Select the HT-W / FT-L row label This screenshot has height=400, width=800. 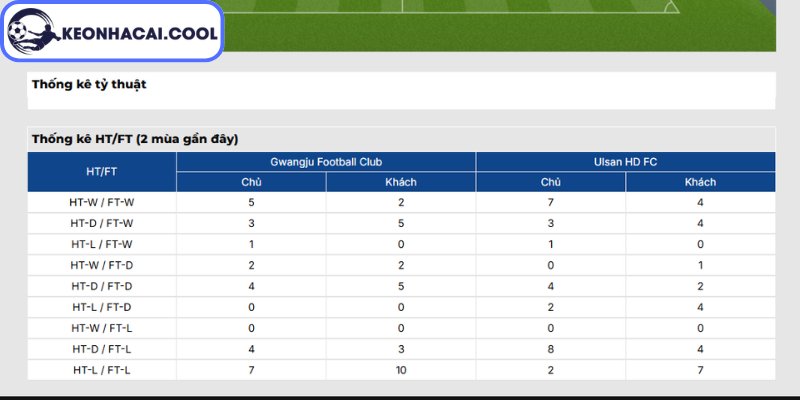(102, 328)
